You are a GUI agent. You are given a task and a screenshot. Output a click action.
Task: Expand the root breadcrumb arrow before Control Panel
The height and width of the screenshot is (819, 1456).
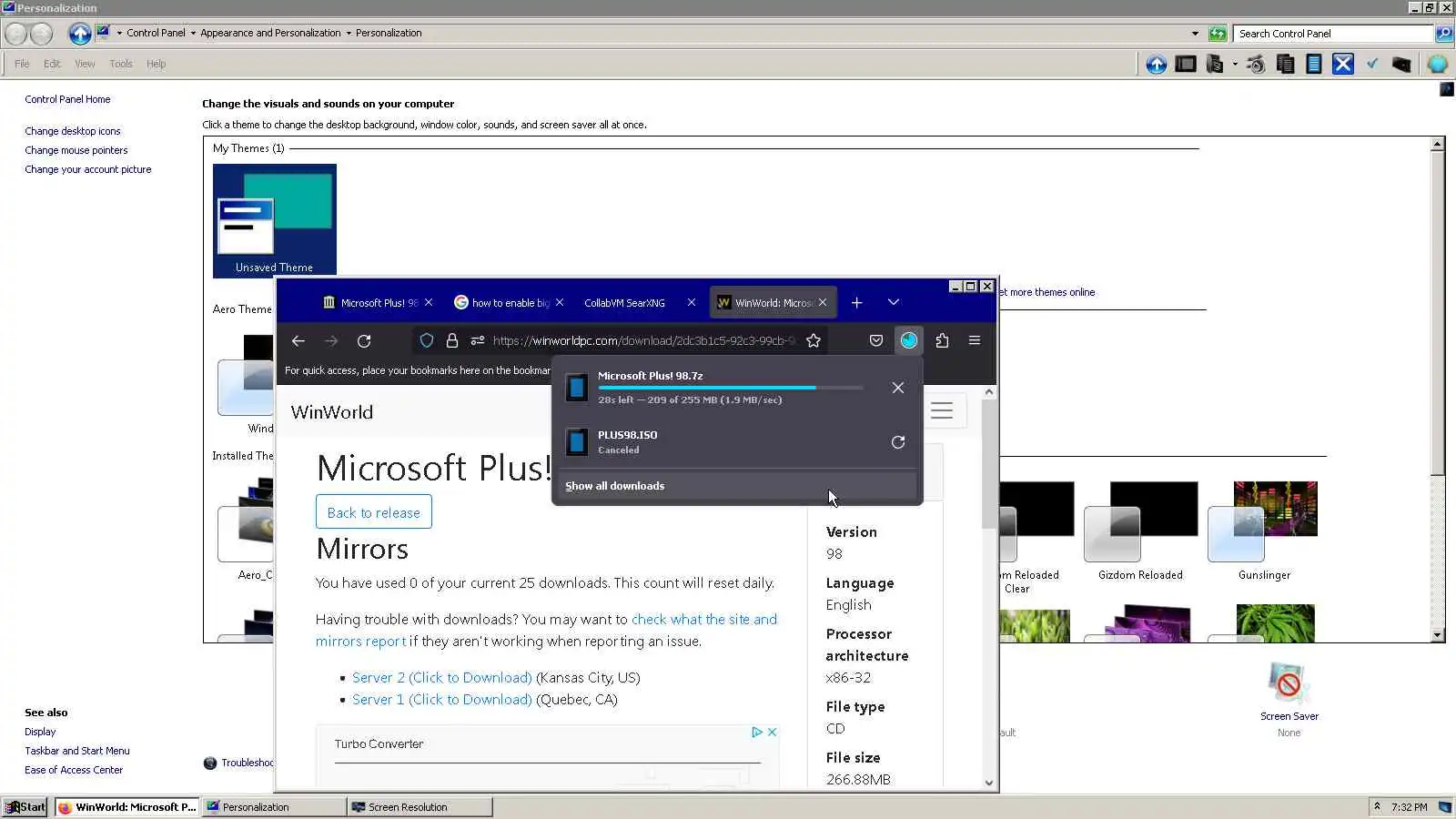(x=119, y=33)
